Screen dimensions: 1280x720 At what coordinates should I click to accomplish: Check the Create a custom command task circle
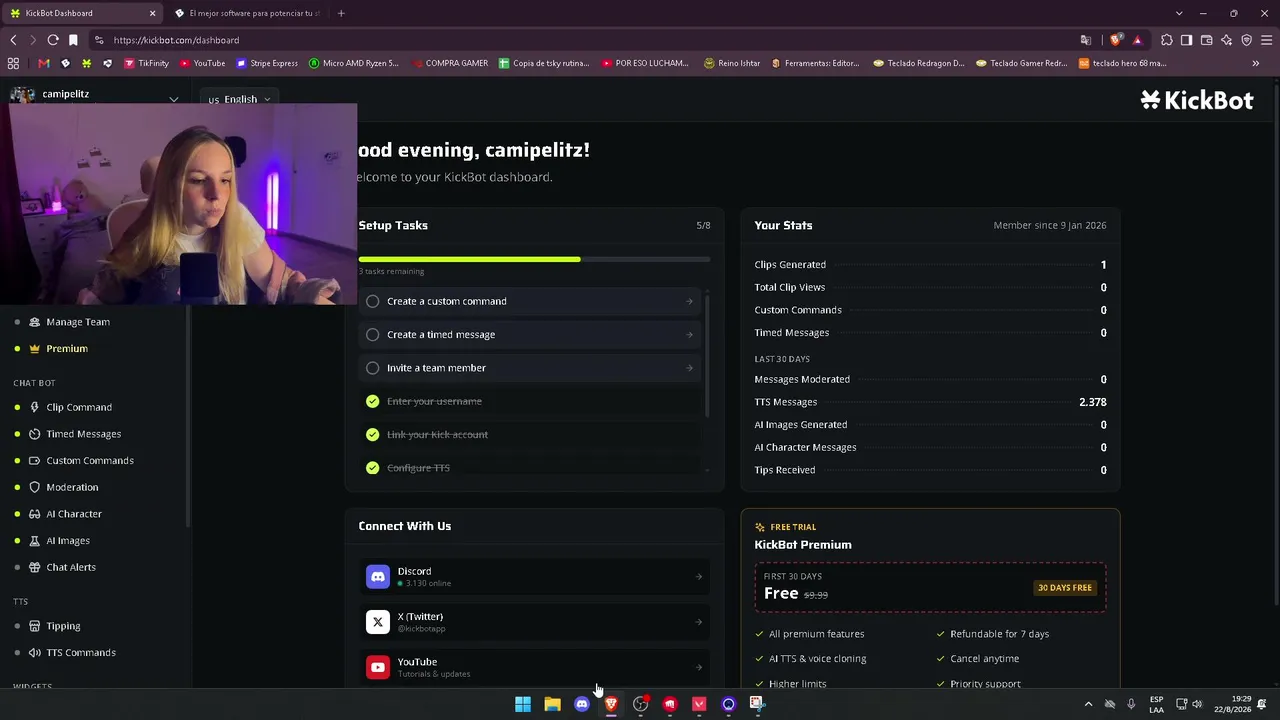pyautogui.click(x=373, y=301)
